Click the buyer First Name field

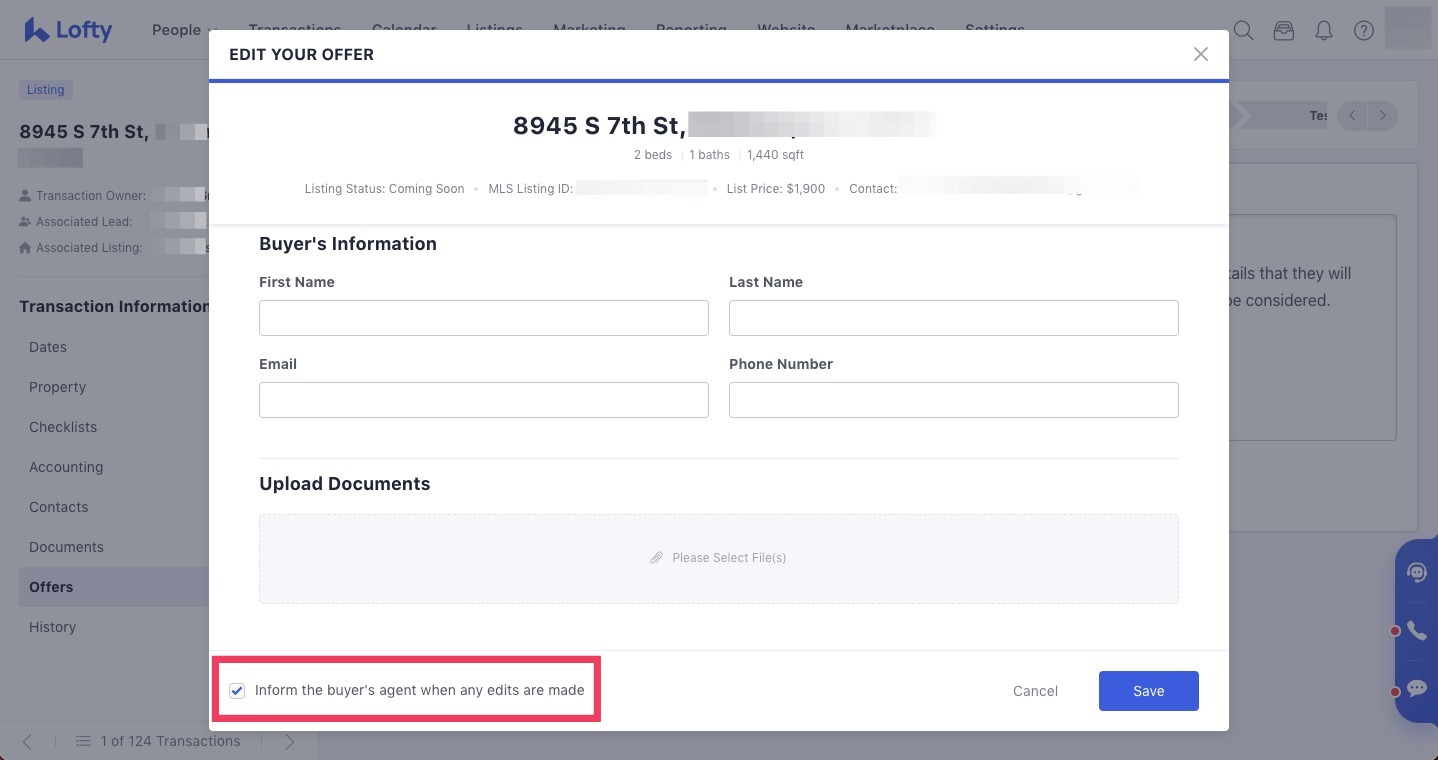483,318
